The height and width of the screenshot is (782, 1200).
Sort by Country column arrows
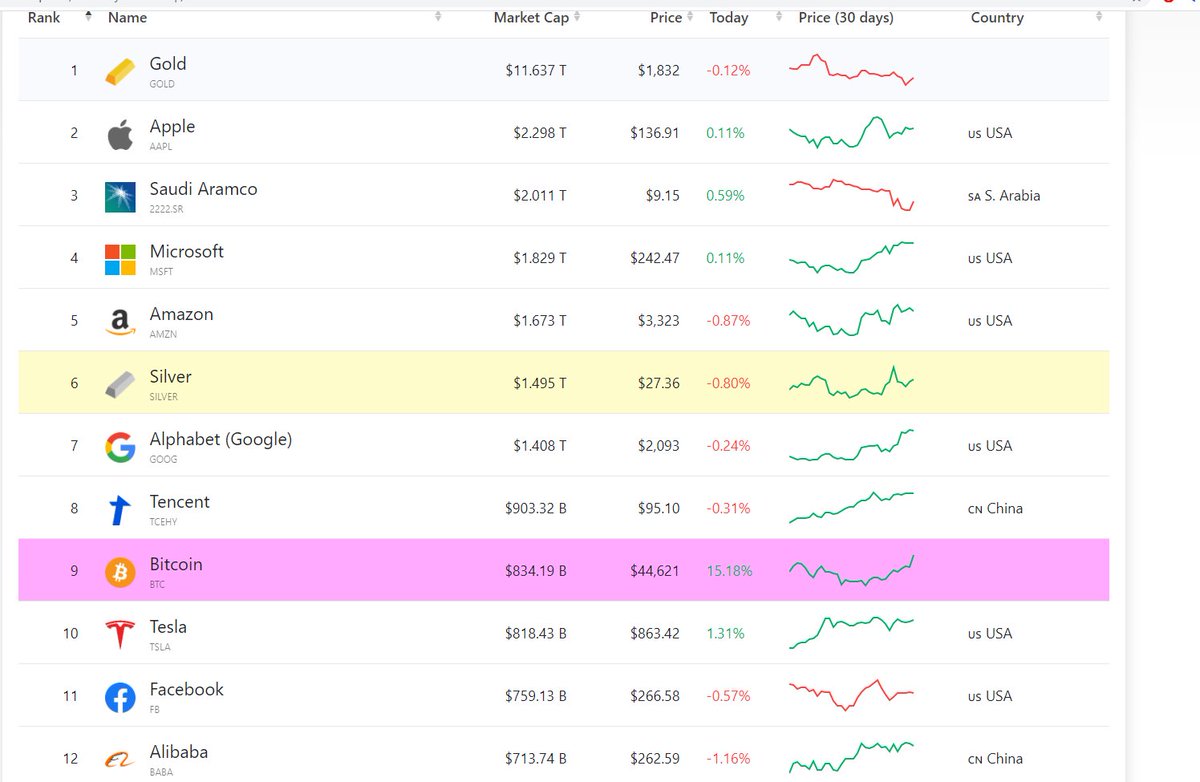coord(1099,17)
